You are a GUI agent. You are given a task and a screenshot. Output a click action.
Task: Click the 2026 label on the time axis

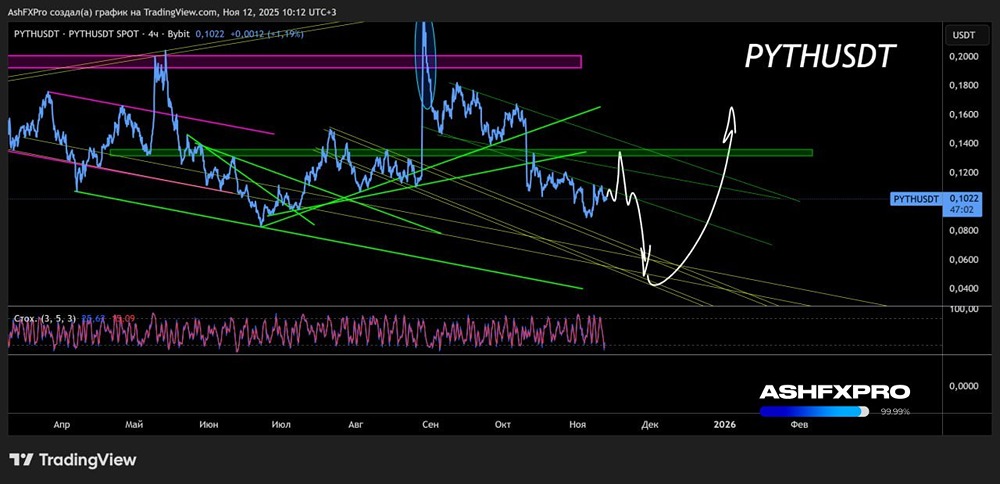pyautogui.click(x=725, y=425)
